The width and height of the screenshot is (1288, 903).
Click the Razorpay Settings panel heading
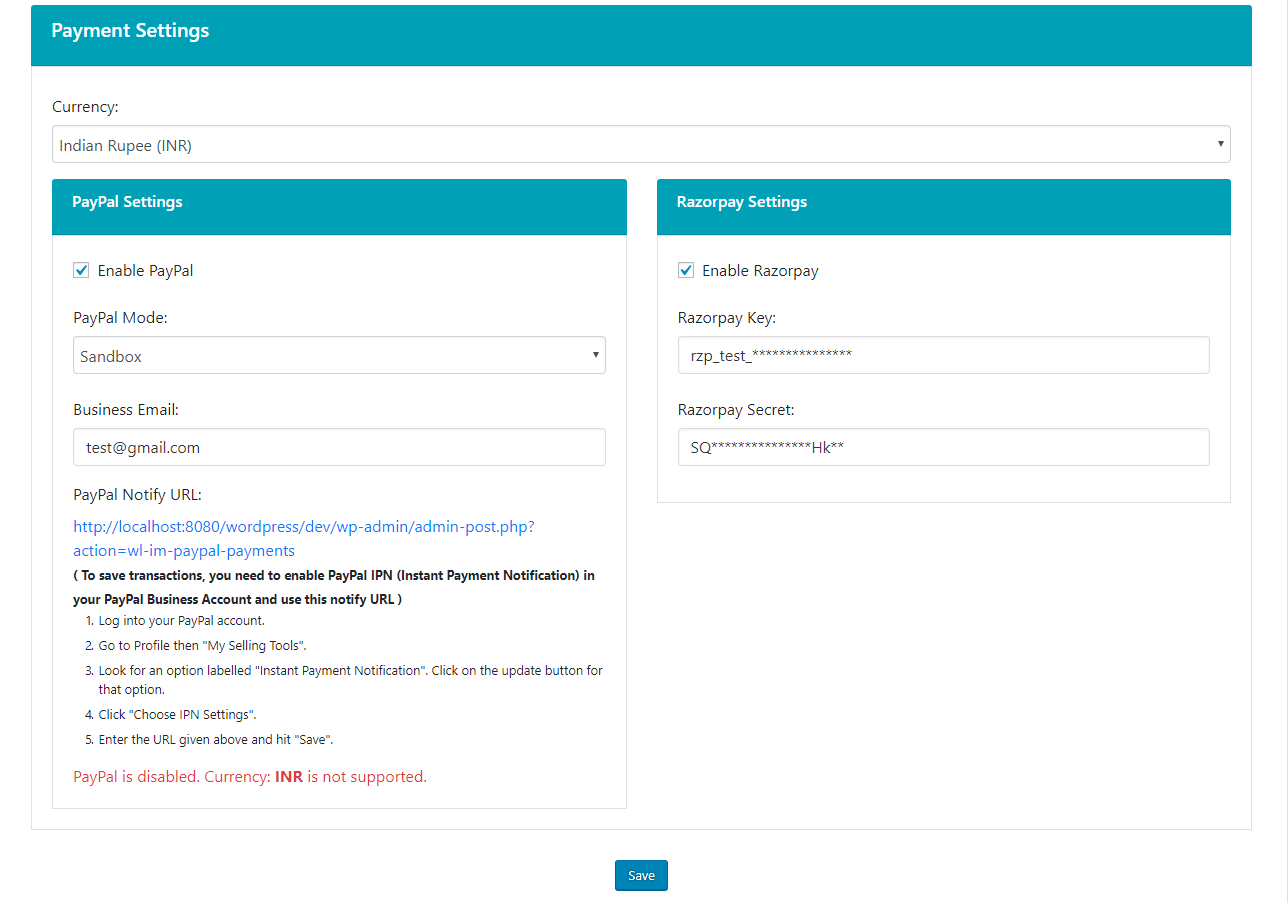[x=742, y=202]
